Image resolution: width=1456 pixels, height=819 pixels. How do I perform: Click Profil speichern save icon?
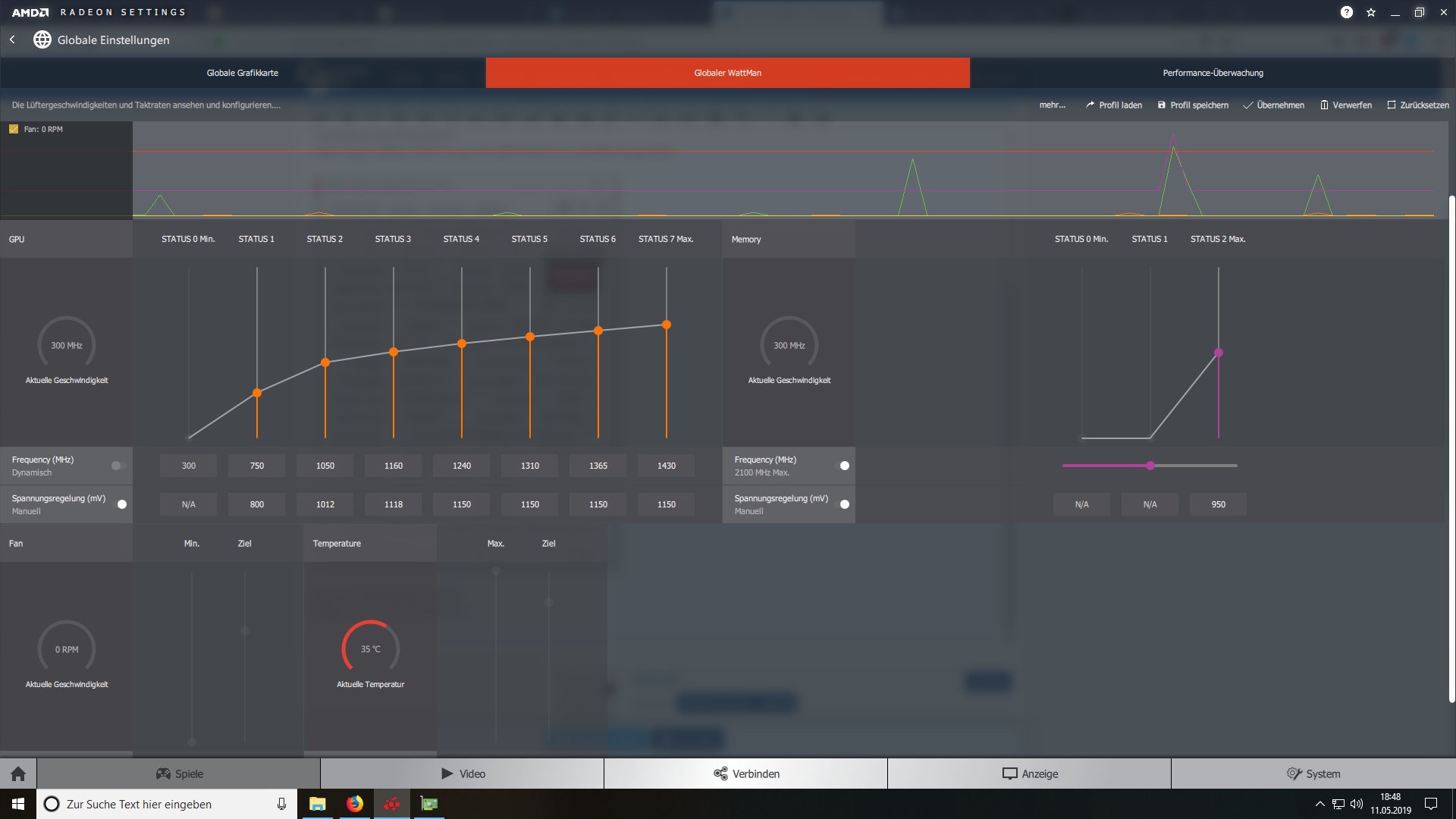tap(1161, 105)
